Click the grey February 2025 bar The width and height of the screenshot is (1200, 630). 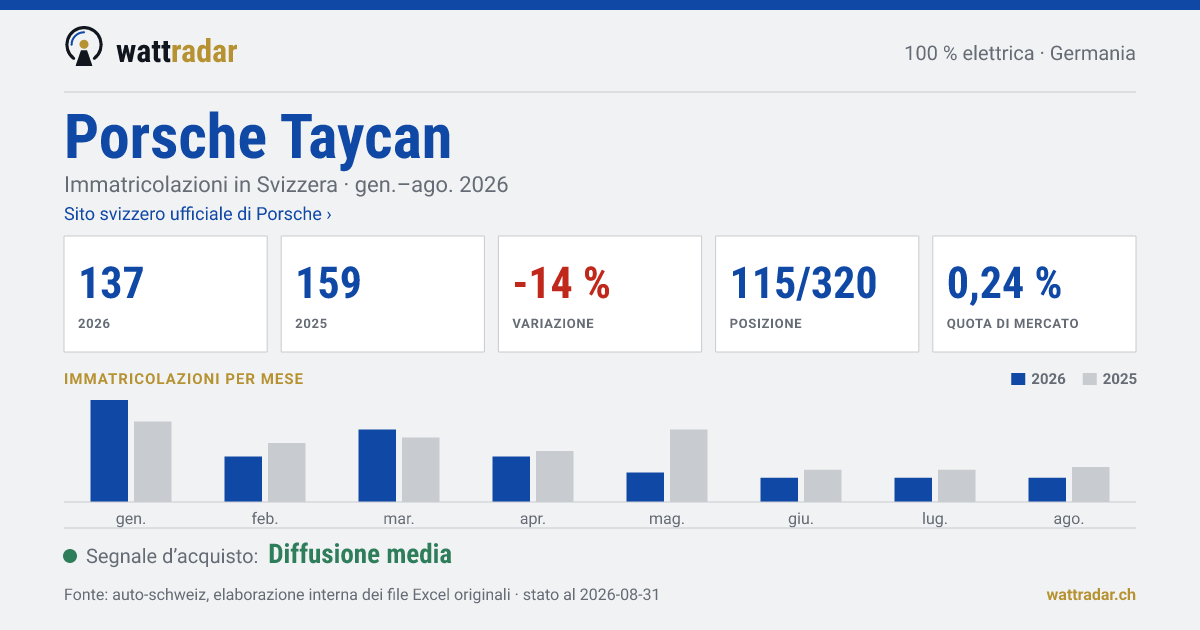(287, 472)
